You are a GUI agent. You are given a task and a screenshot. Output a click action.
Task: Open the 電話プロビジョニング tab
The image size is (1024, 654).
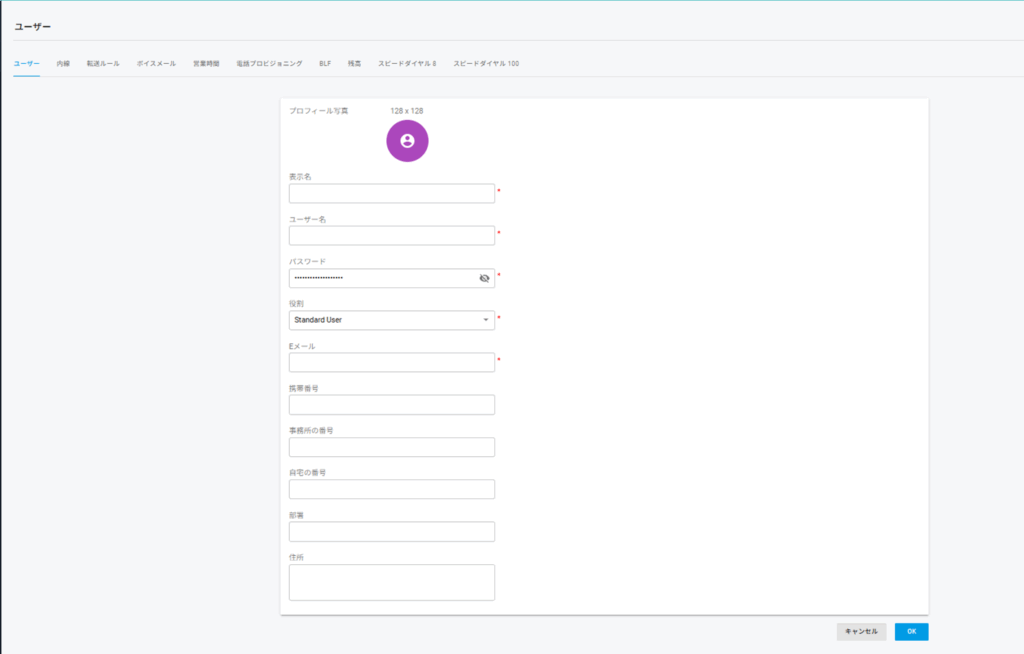pos(269,64)
